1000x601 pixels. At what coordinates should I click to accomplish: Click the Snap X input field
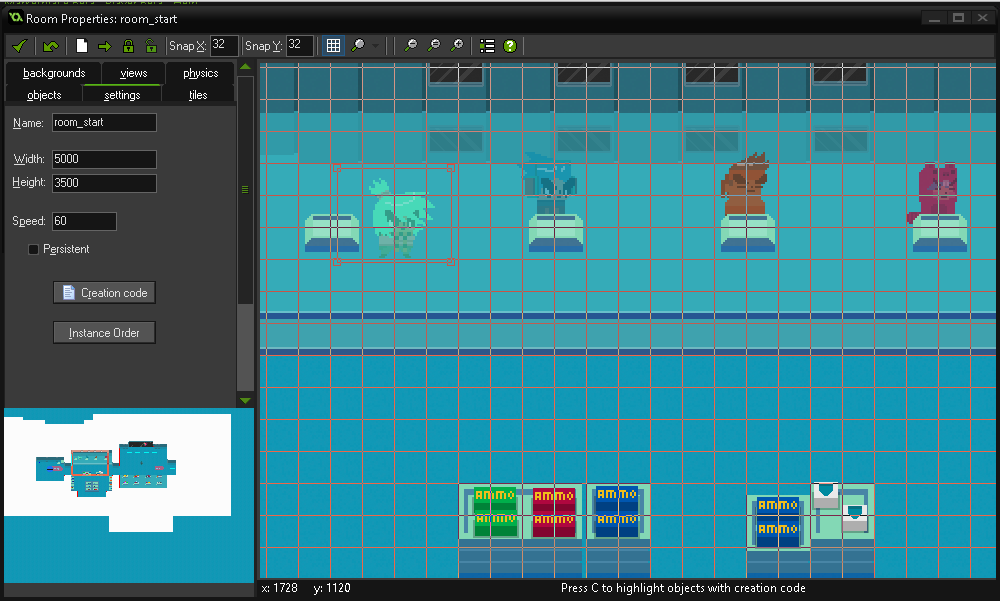(x=224, y=45)
